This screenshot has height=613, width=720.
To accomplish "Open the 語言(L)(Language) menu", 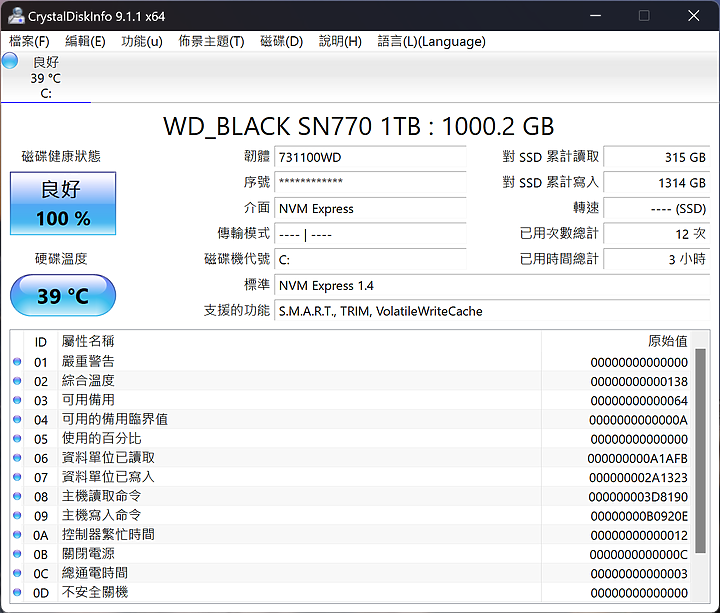I will pos(431,42).
